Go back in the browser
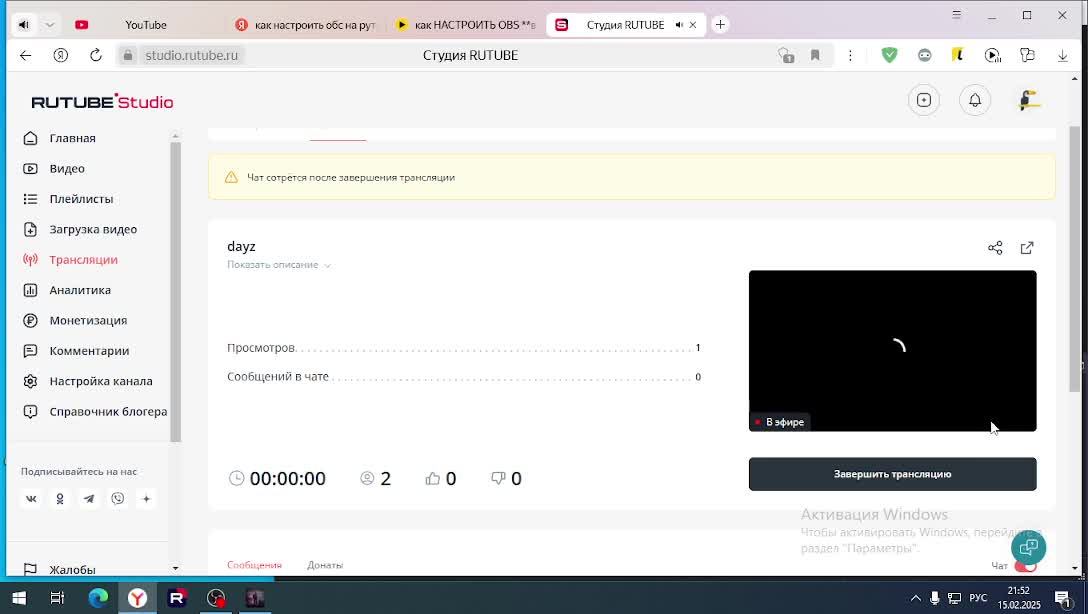This screenshot has height=614, width=1088. point(26,56)
